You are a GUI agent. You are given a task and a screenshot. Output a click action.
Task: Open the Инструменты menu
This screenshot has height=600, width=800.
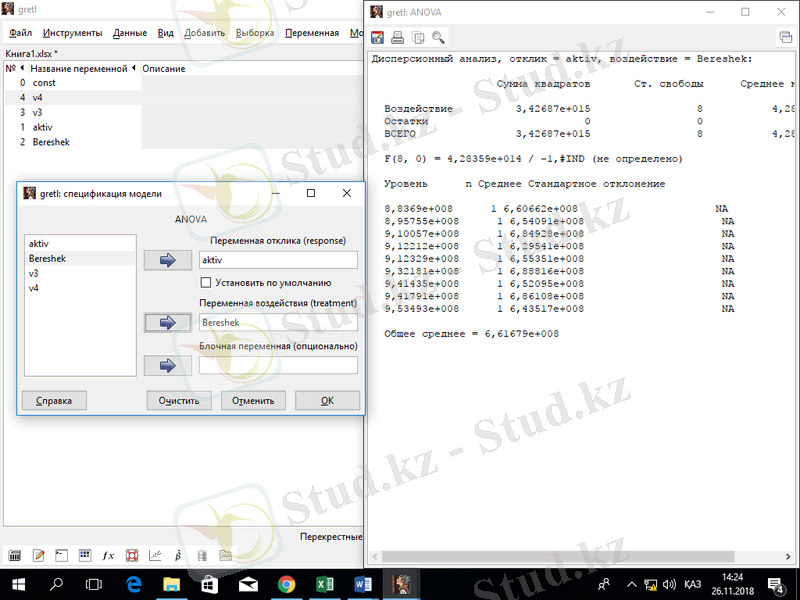(x=72, y=33)
